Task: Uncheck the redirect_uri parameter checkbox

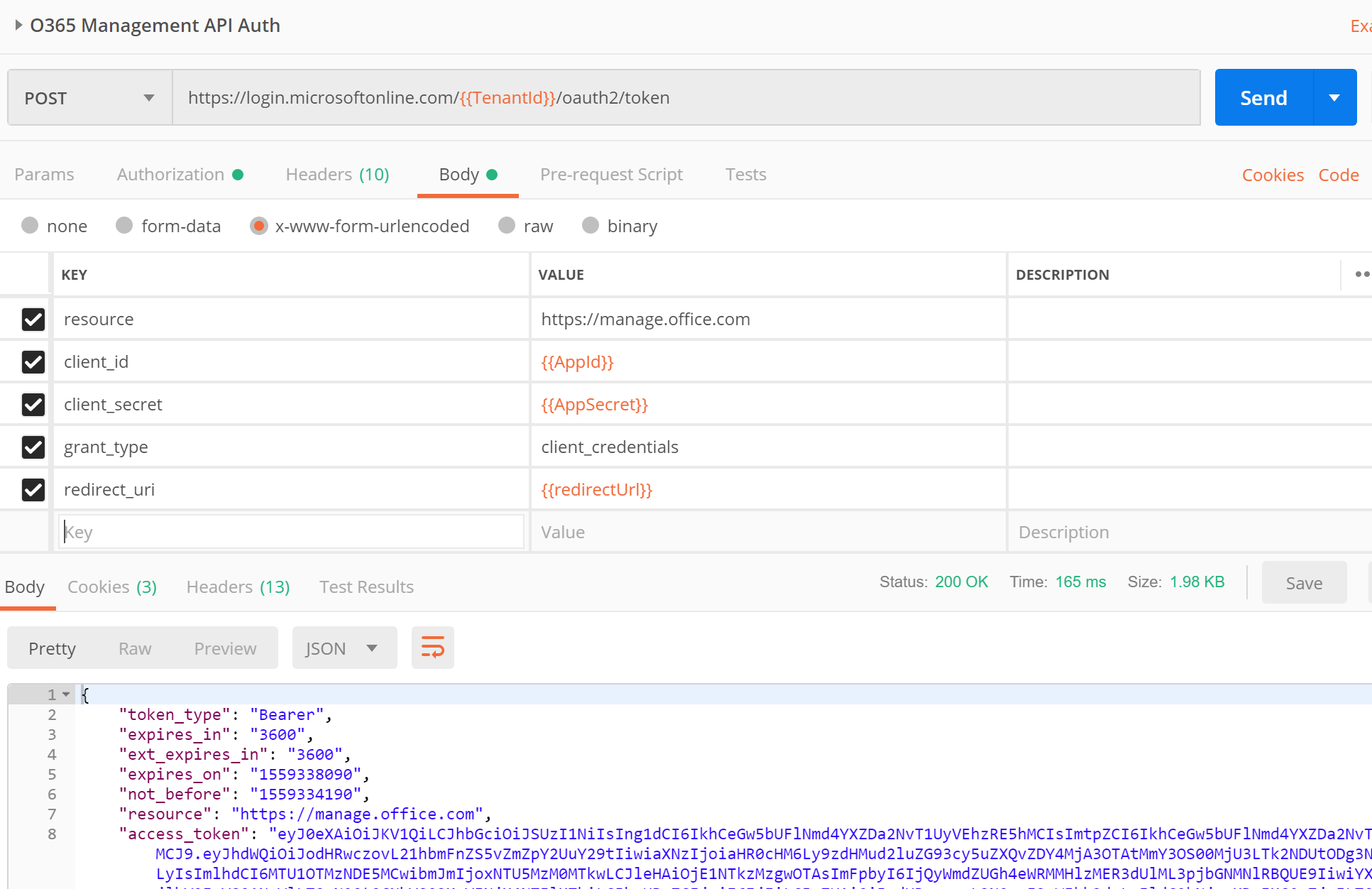Action: [33, 490]
